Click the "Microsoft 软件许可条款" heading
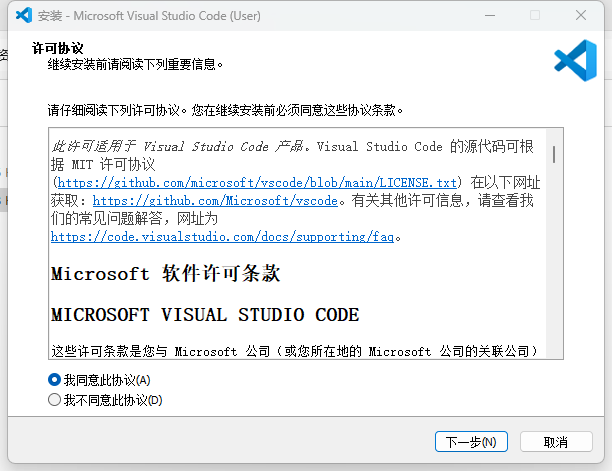This screenshot has width=612, height=471. tap(165, 273)
